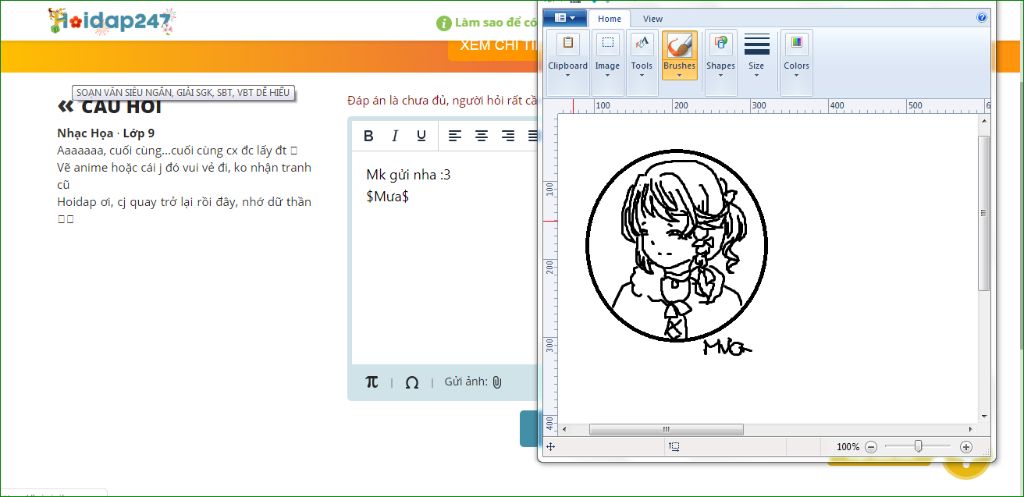Expand the Shapes group in Paint

[720, 63]
